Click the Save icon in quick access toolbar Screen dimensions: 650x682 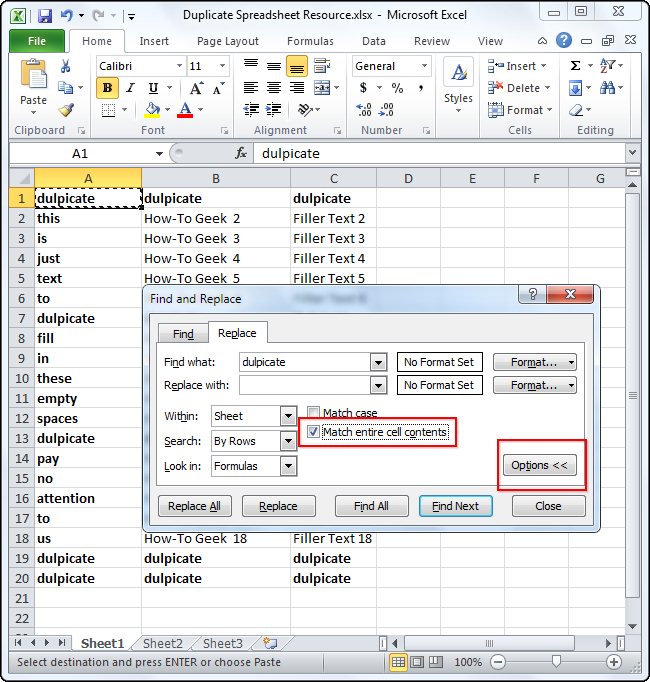tap(45, 16)
